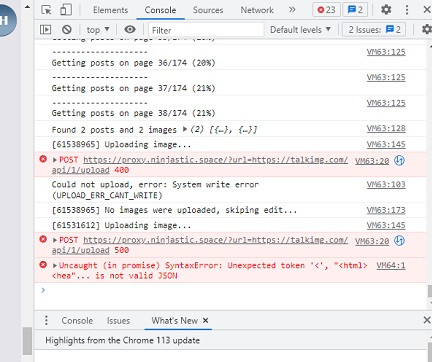Image resolution: width=432 pixels, height=362 pixels.
Task: Click the network request icon on 500 row
Action: (399, 241)
